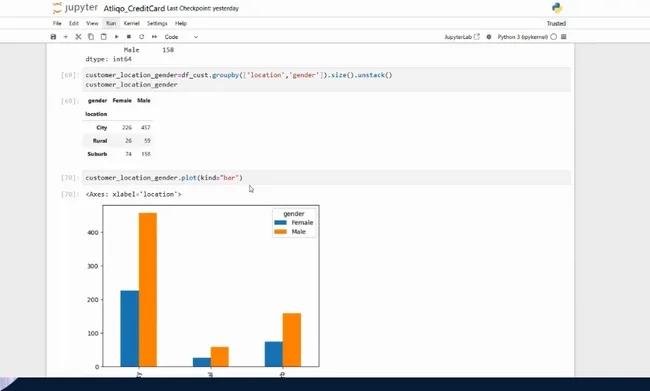Click inside the groupby code cell
Image resolution: width=650 pixels, height=391 pixels.
pyautogui.click(x=326, y=80)
